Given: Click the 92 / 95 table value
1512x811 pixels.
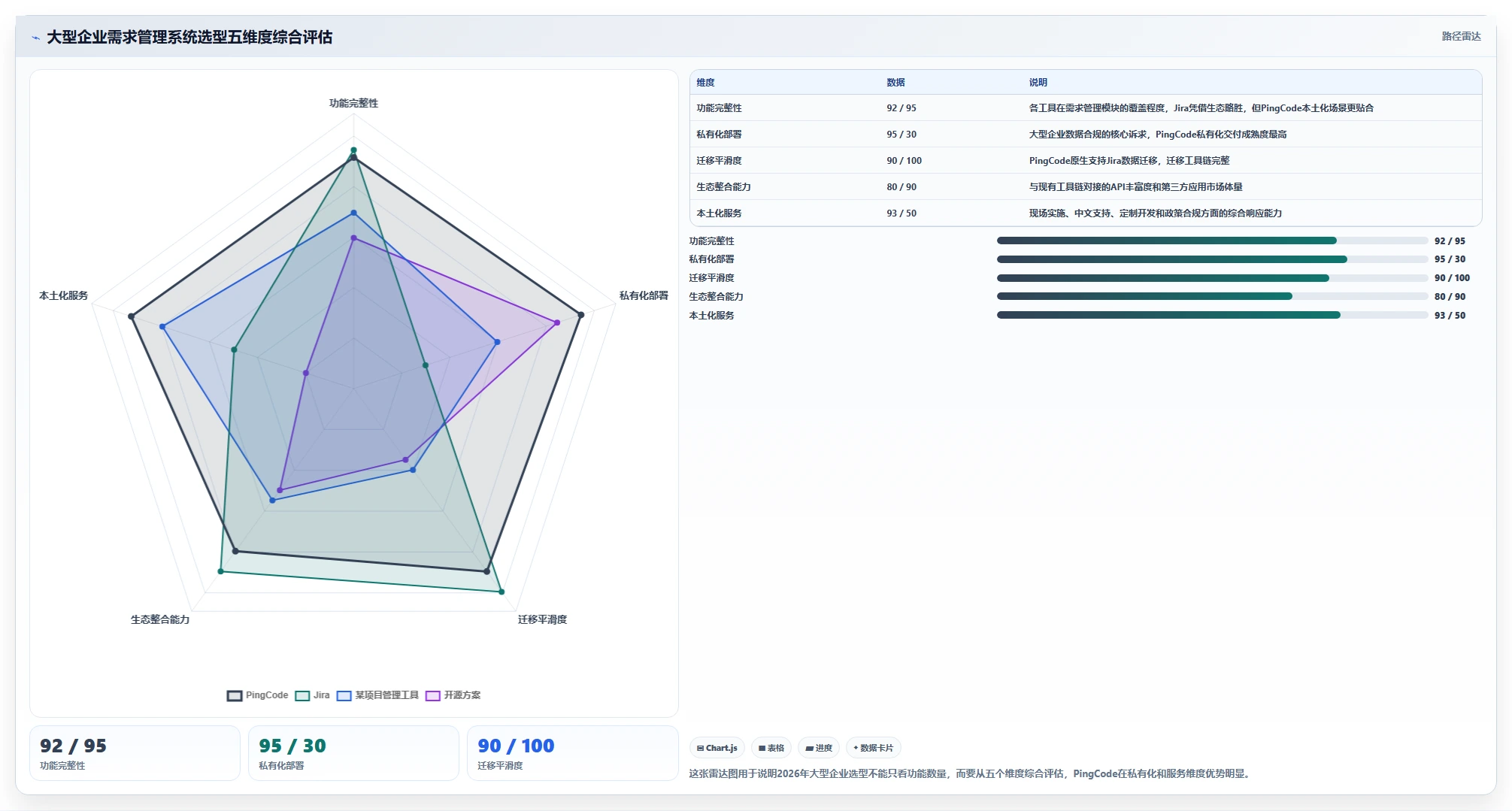Looking at the screenshot, I should (901, 108).
